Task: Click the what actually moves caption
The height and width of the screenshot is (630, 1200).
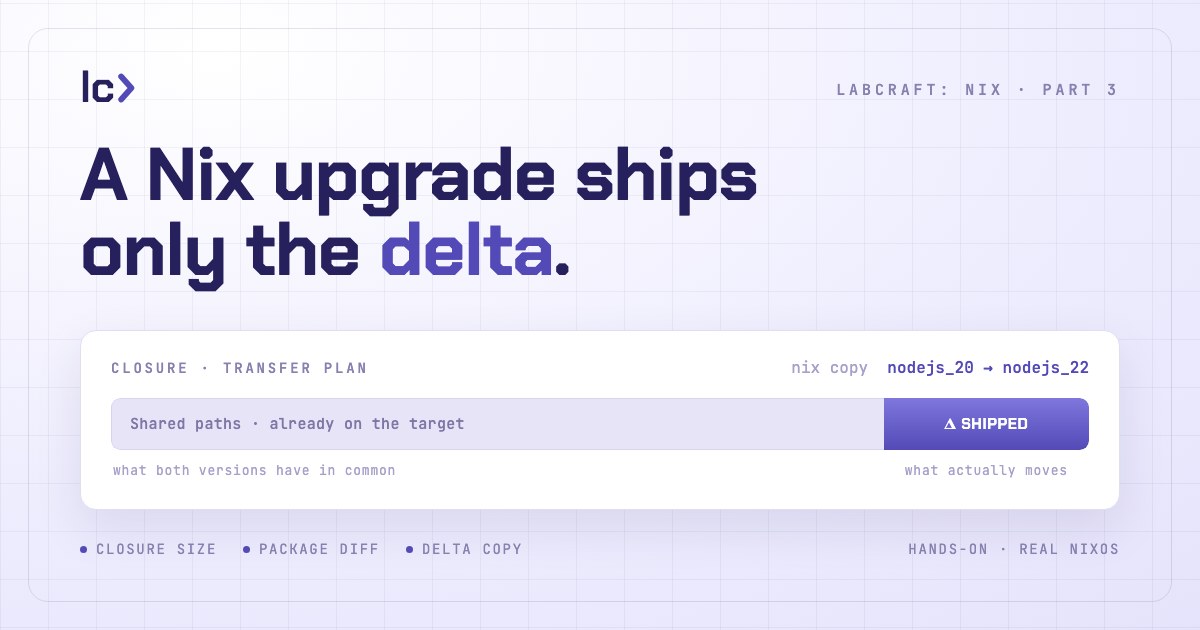Action: 986,470
